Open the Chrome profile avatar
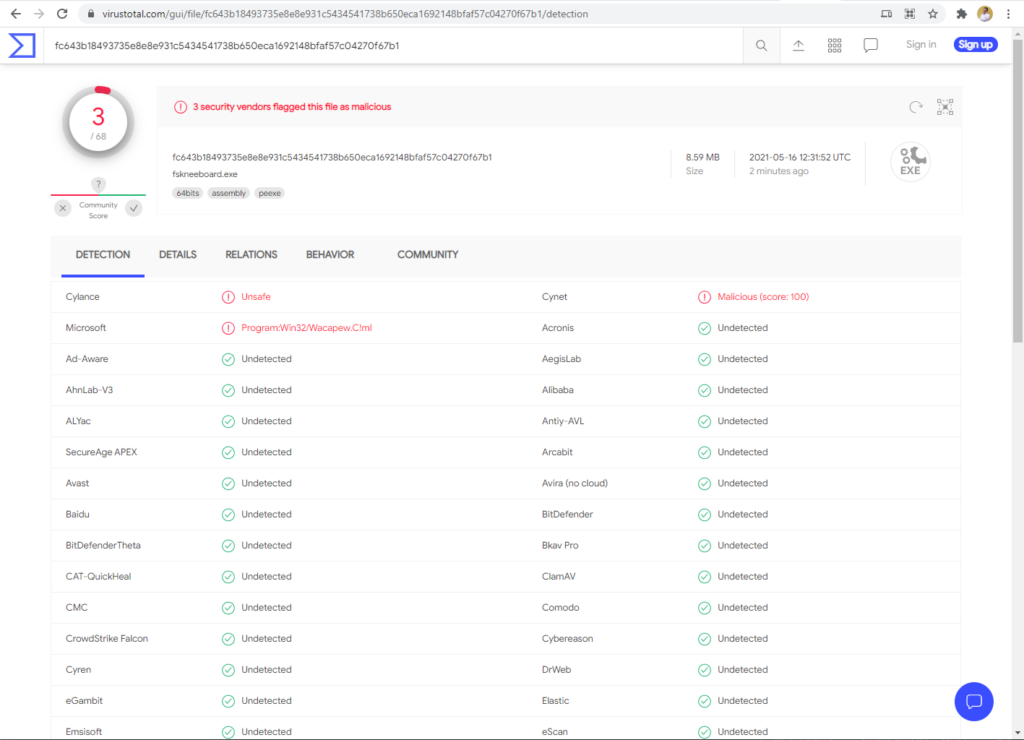 (x=985, y=14)
